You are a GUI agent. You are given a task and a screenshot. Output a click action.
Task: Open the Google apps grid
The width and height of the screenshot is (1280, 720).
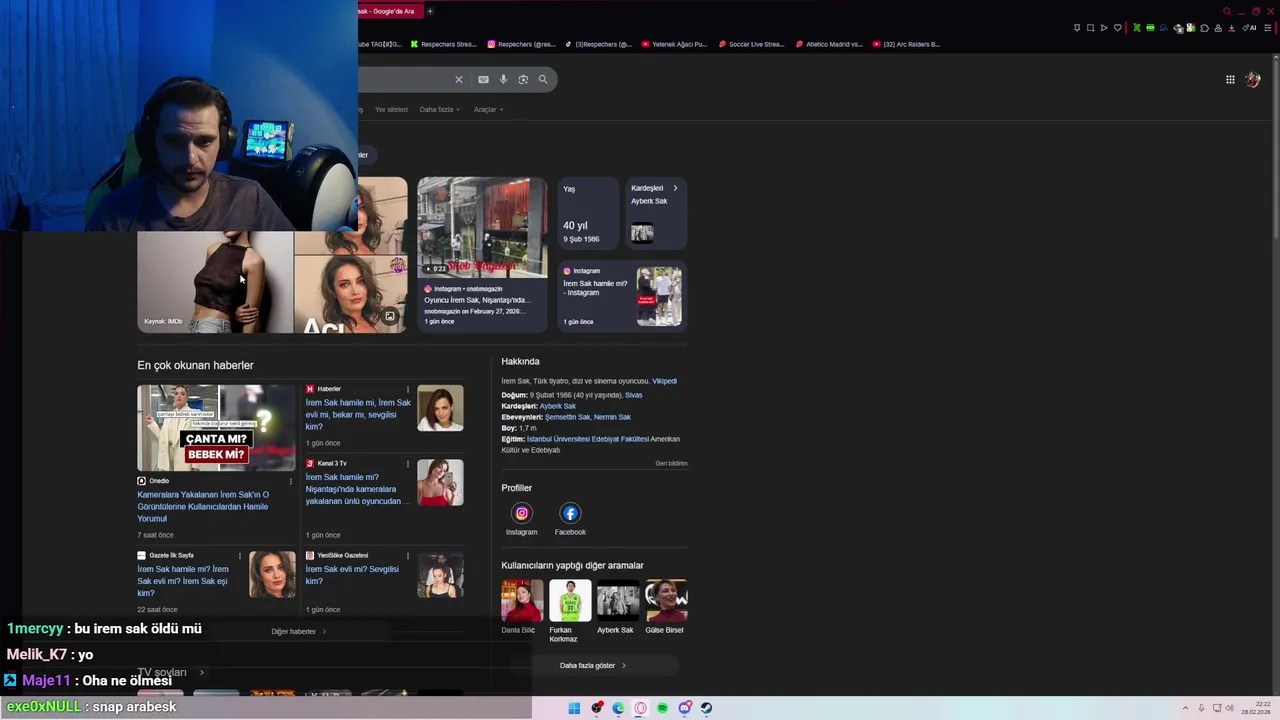(1230, 79)
